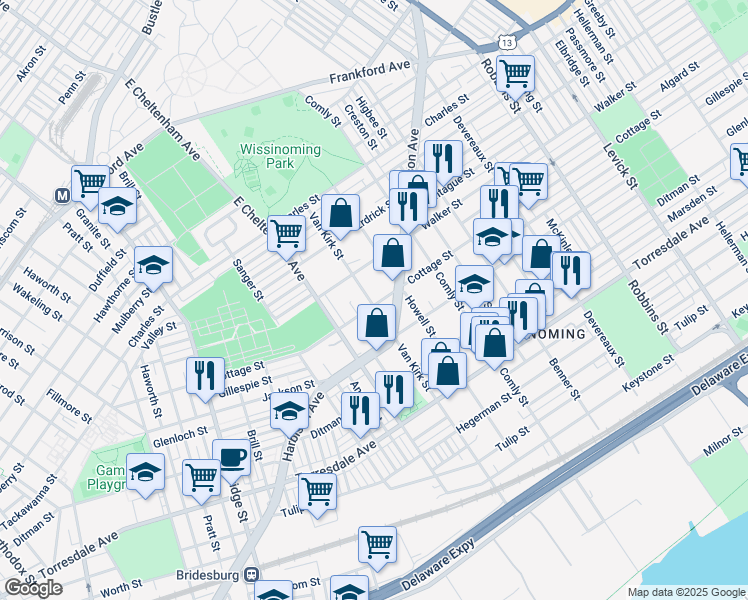Click the coffee cup marker near Brill St
Viewport: 748px width, 600px height.
pyautogui.click(x=231, y=460)
